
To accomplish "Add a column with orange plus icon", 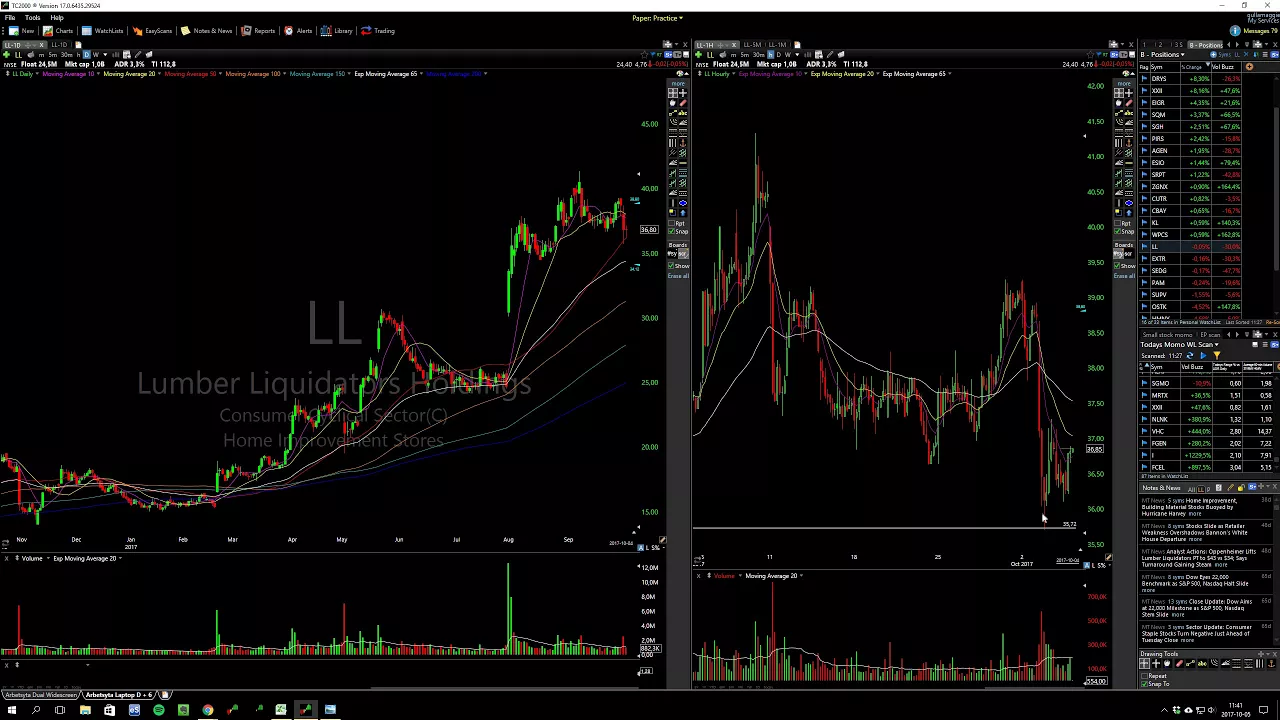I will [1250, 67].
